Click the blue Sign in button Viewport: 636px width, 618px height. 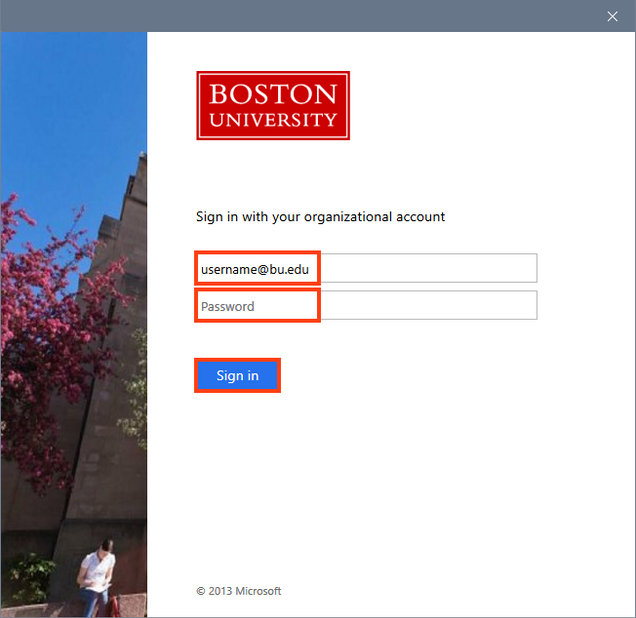237,376
